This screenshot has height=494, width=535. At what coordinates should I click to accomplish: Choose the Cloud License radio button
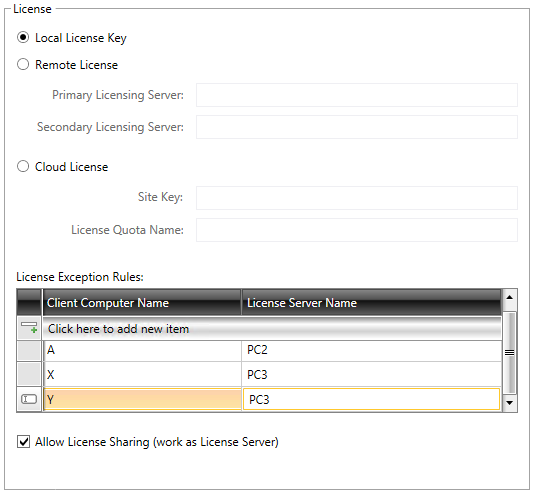[x=23, y=166]
